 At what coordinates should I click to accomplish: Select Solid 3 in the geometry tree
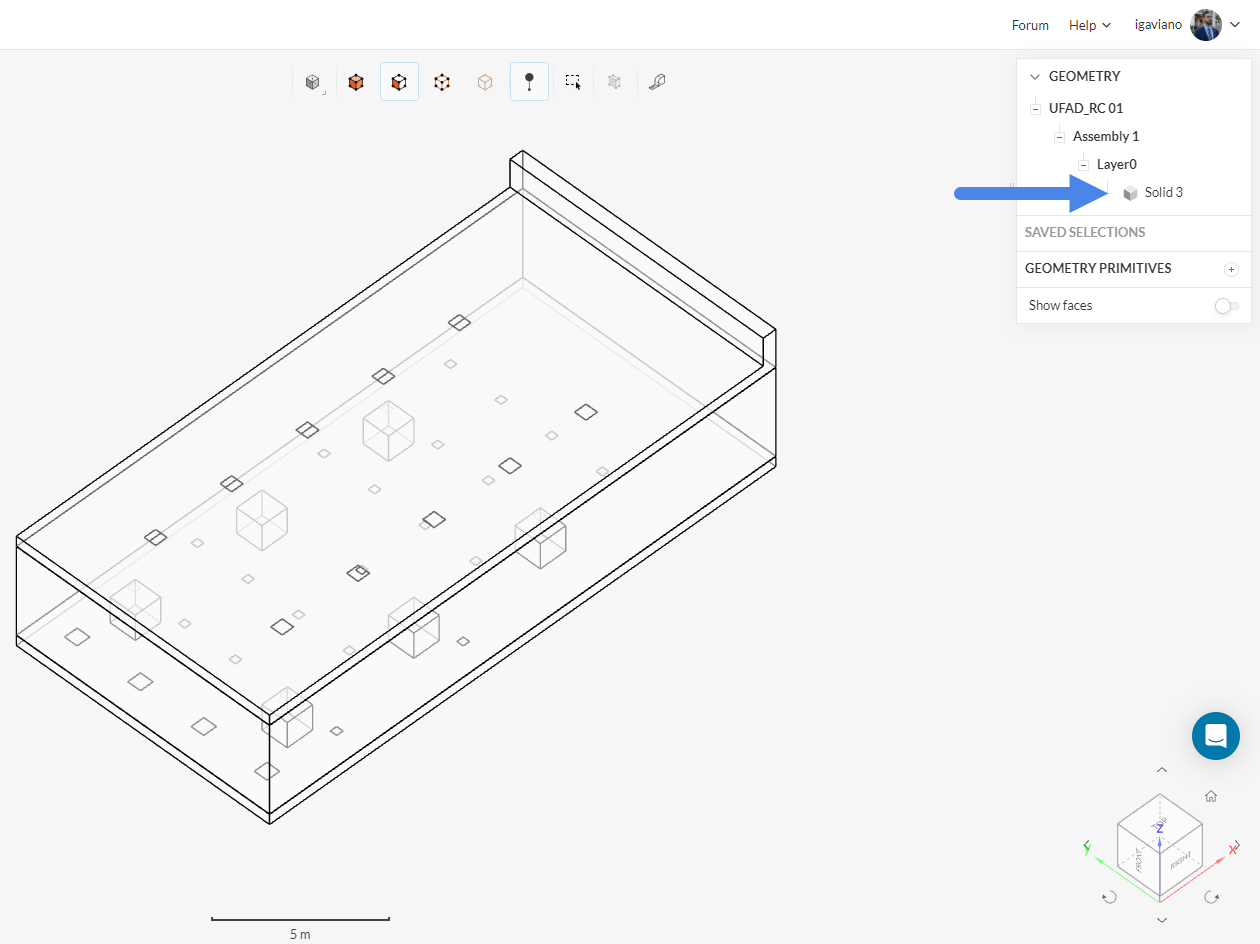coord(1163,192)
